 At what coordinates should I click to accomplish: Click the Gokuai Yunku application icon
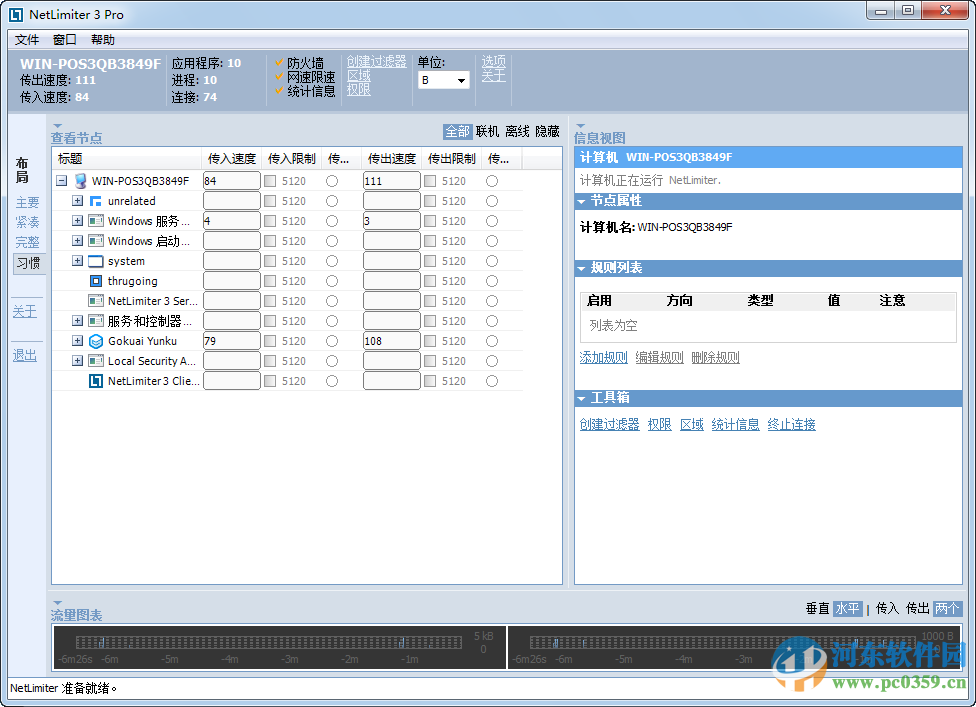click(x=96, y=340)
